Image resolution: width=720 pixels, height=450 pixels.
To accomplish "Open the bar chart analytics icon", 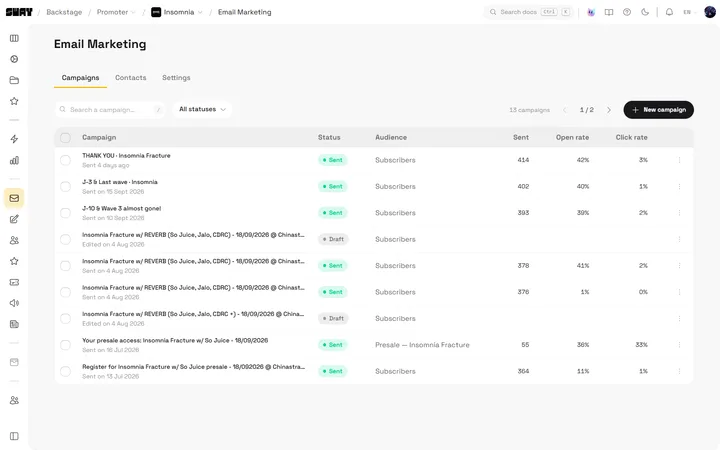I will [x=14, y=160].
